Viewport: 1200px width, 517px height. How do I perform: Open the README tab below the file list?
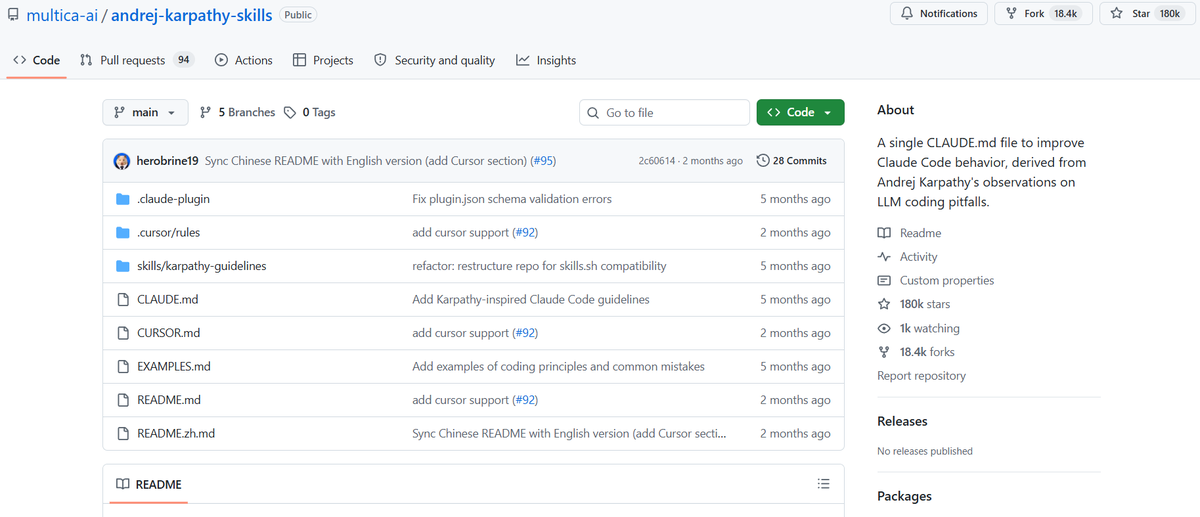pyautogui.click(x=148, y=484)
